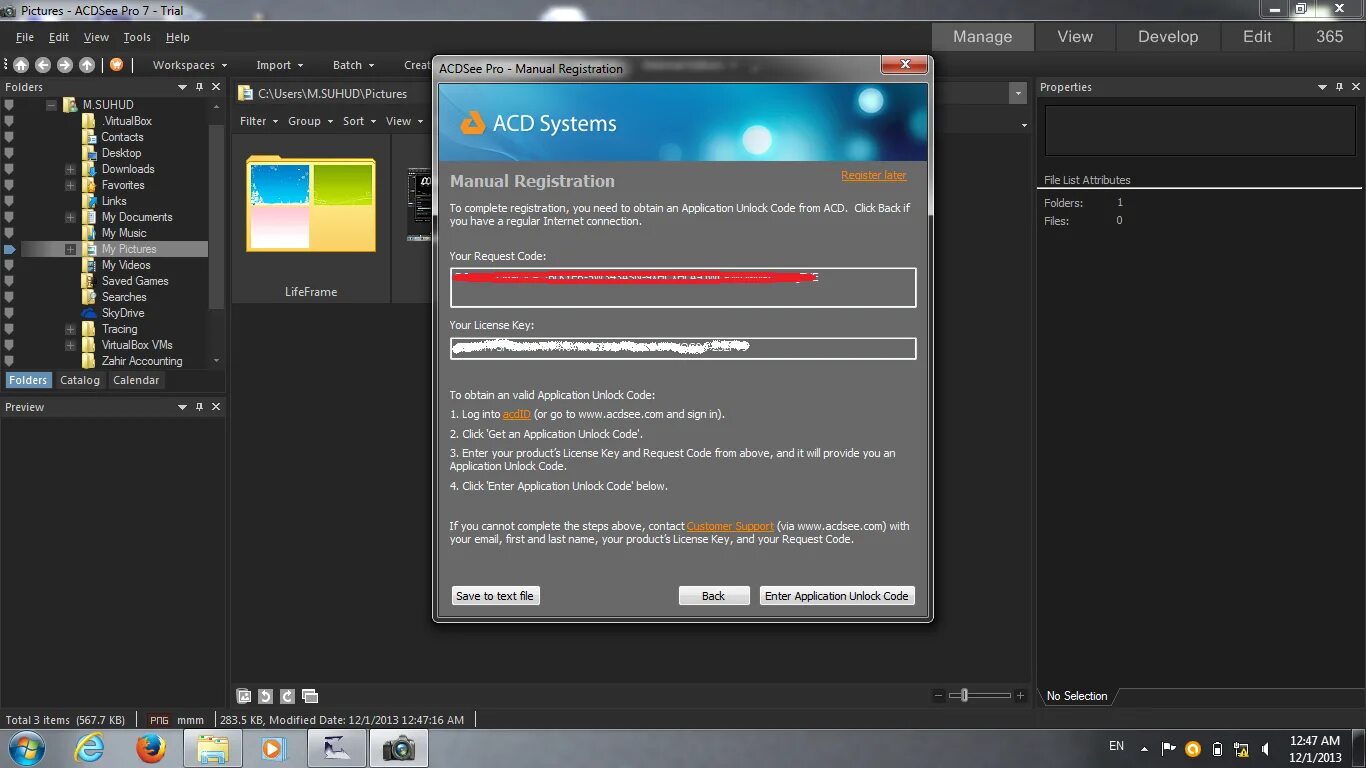Go to the Home folder toolbar icon
This screenshot has width=1366, height=768.
pos(20,65)
